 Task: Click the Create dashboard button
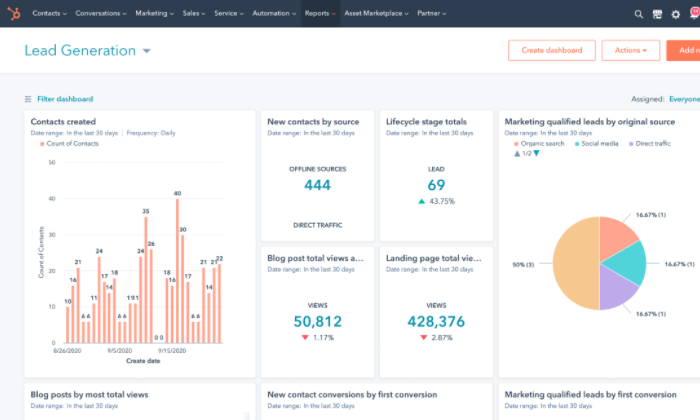click(x=551, y=50)
